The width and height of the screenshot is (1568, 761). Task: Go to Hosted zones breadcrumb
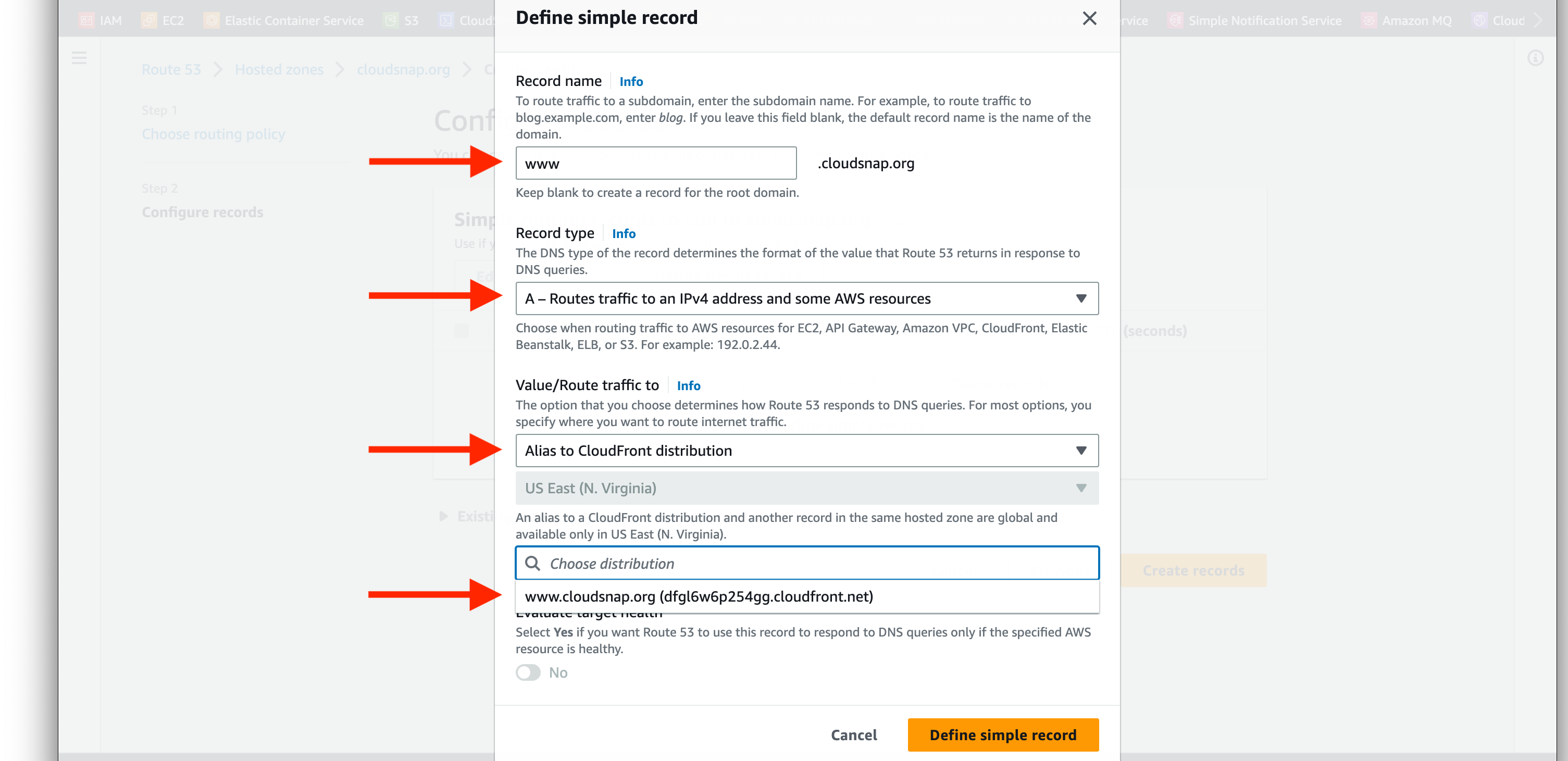pos(279,69)
